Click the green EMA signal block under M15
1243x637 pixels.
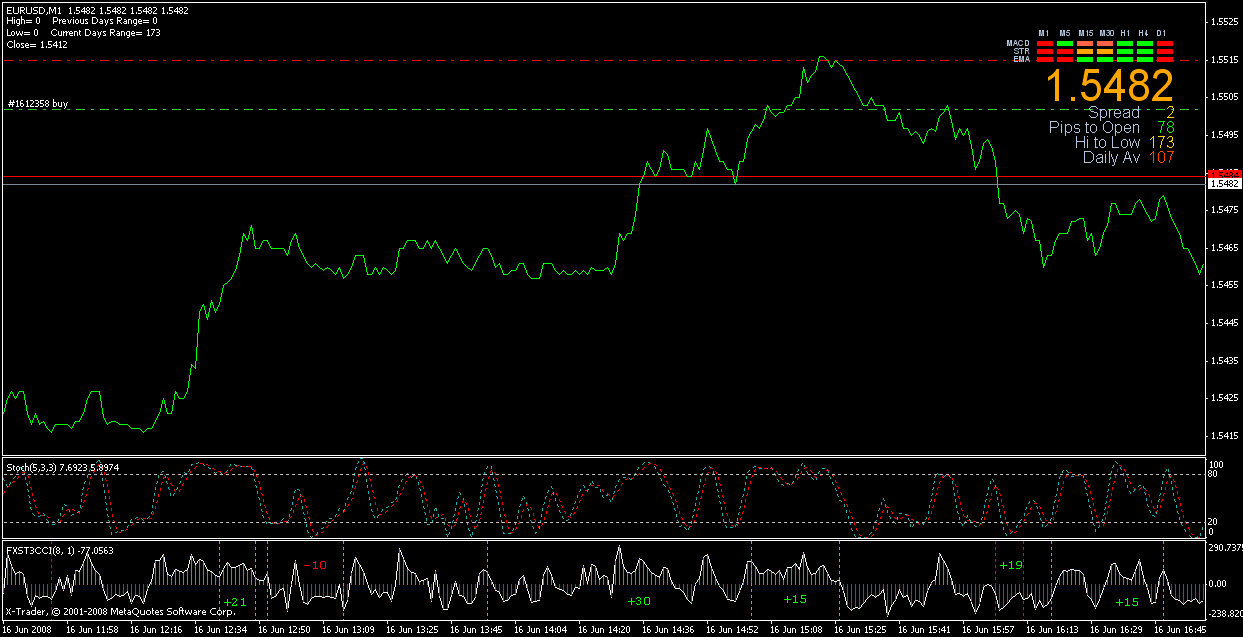[x=1085, y=59]
